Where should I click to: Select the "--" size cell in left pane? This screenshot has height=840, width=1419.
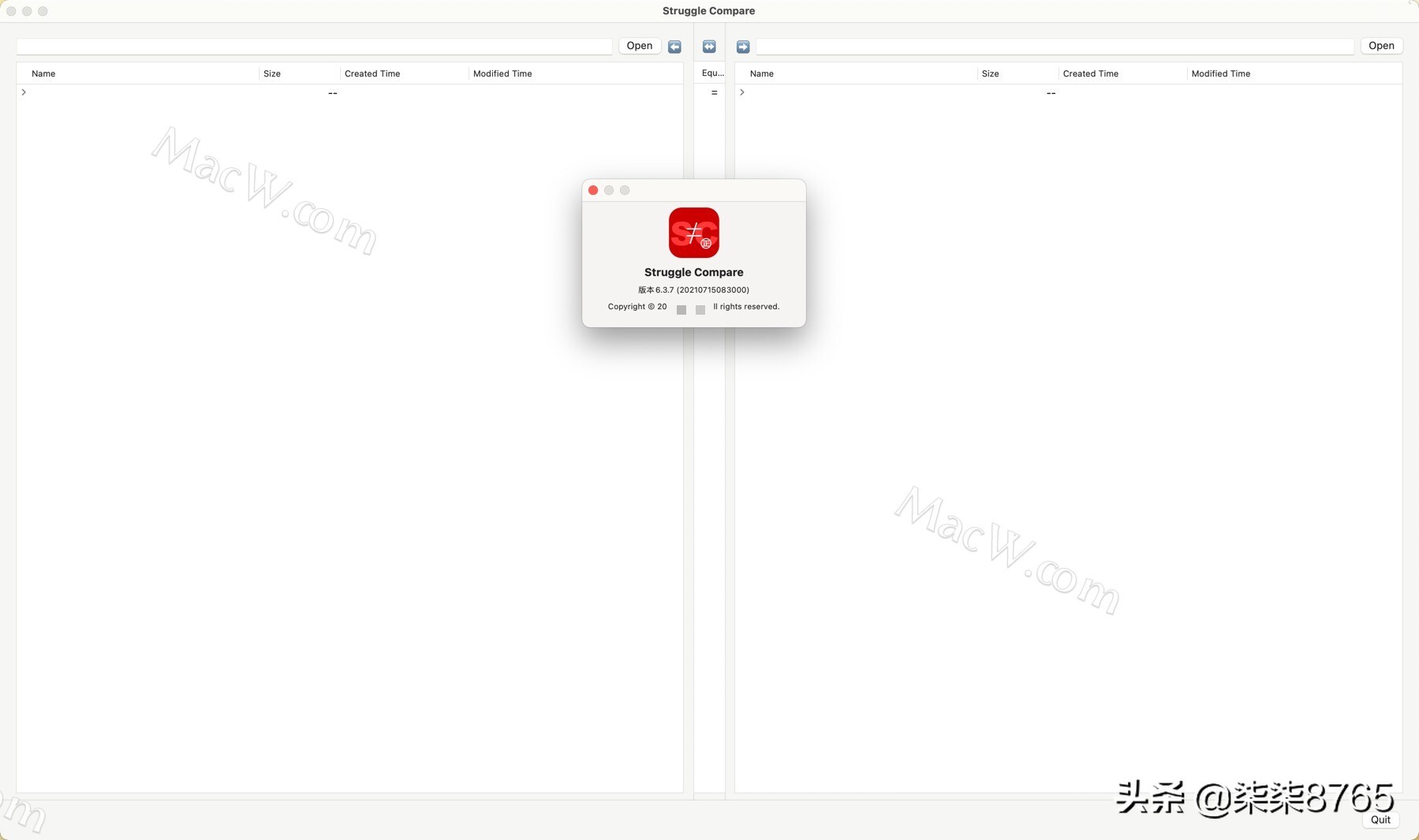tap(333, 93)
